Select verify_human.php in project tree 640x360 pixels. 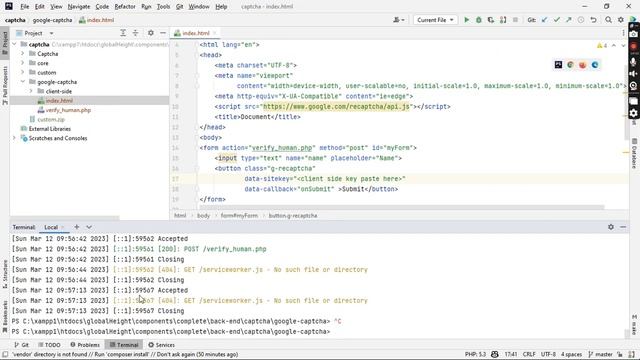[68, 110]
